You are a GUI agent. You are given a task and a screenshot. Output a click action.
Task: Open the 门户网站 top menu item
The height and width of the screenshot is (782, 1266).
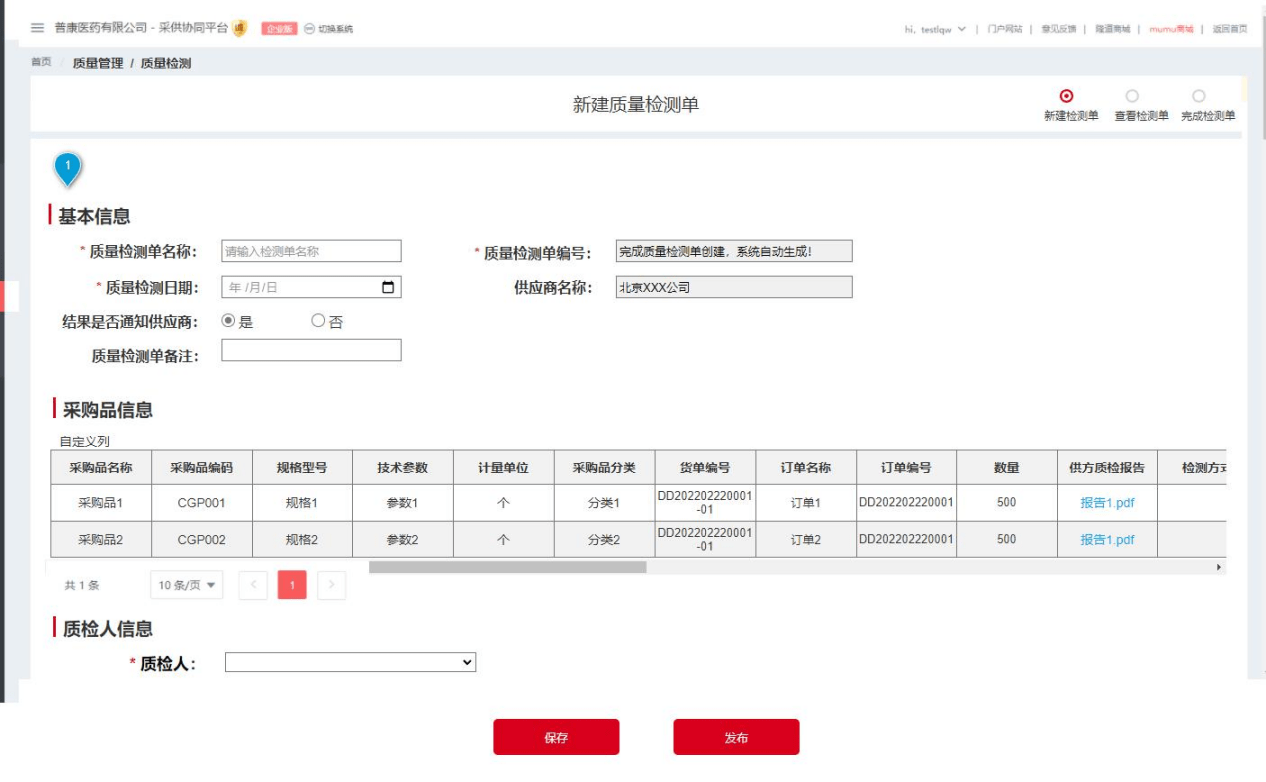coord(1004,29)
